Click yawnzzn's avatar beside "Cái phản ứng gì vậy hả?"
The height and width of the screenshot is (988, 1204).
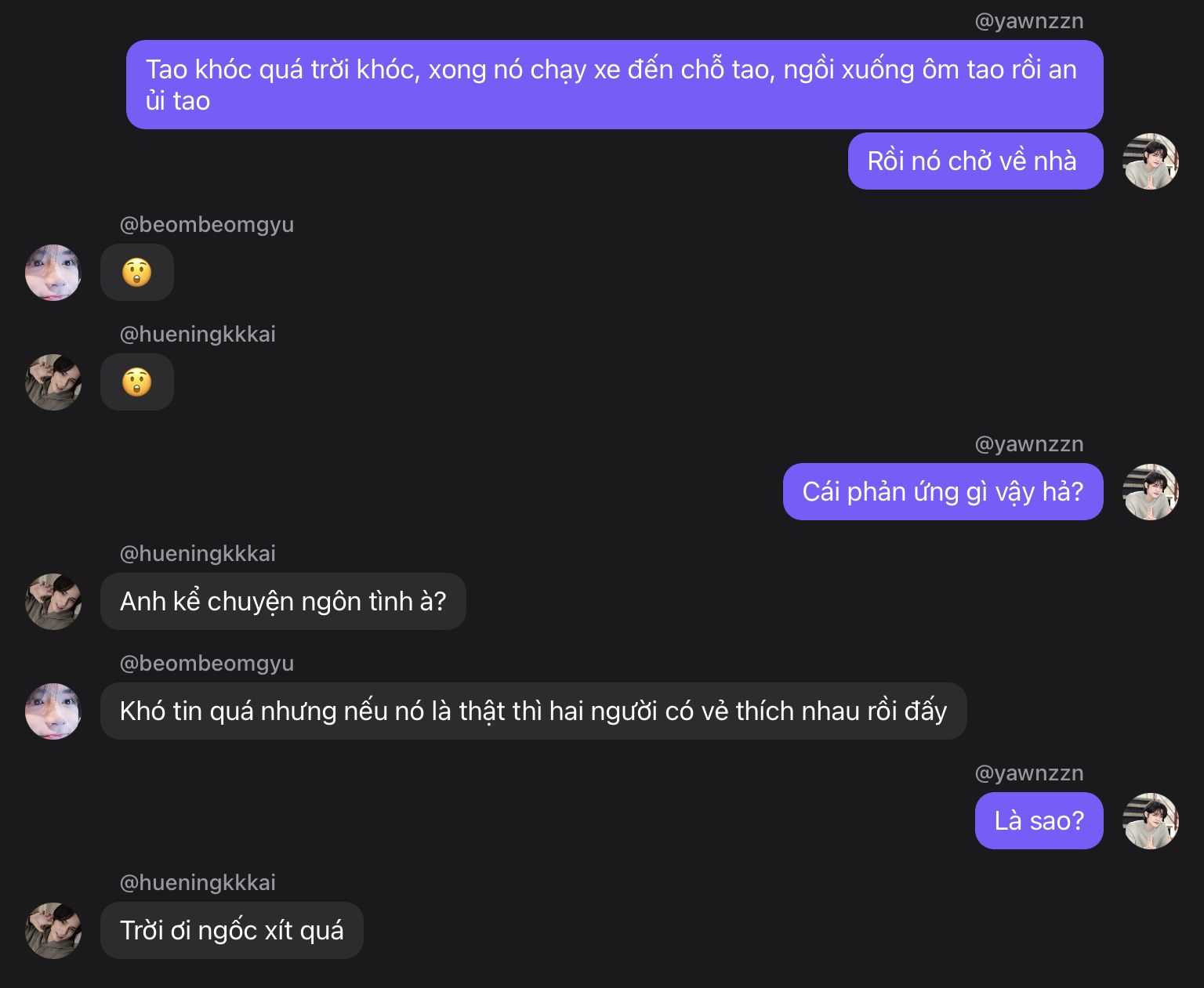(1151, 492)
